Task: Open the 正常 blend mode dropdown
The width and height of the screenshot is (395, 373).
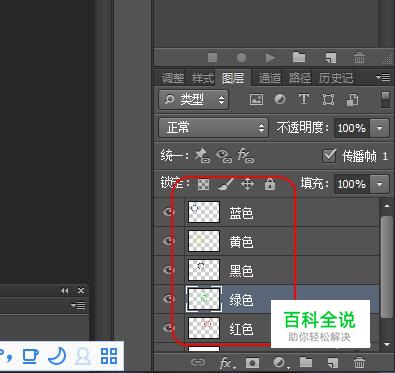Action: tap(213, 127)
